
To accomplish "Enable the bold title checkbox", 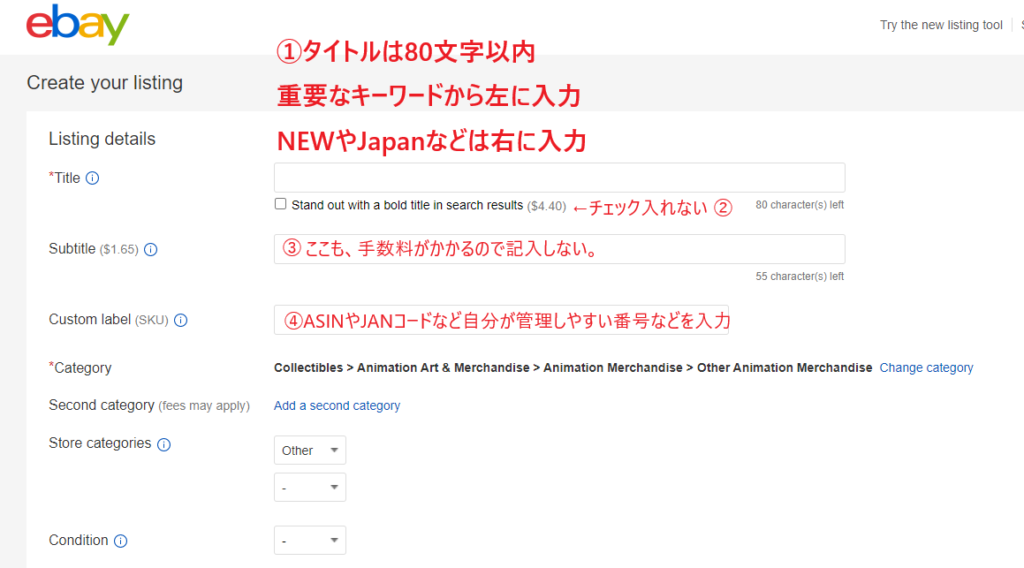I will (281, 204).
